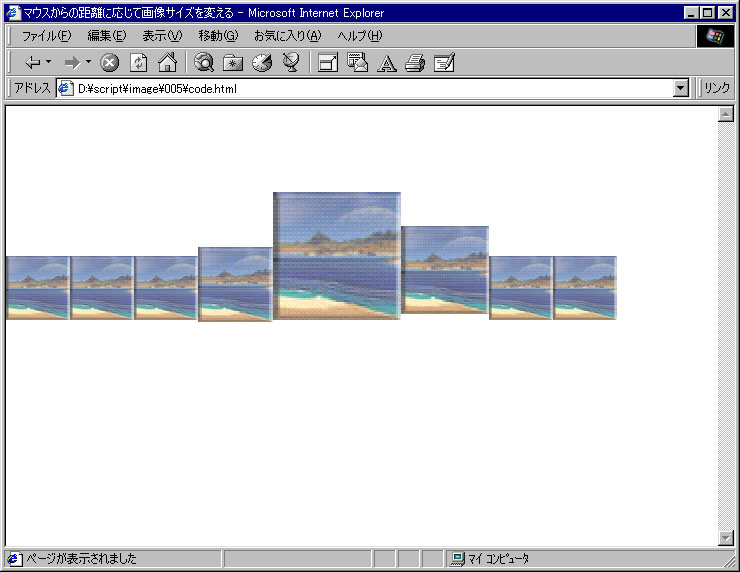Click the Stop loading toolbar icon
The width and height of the screenshot is (740, 572).
click(x=109, y=62)
